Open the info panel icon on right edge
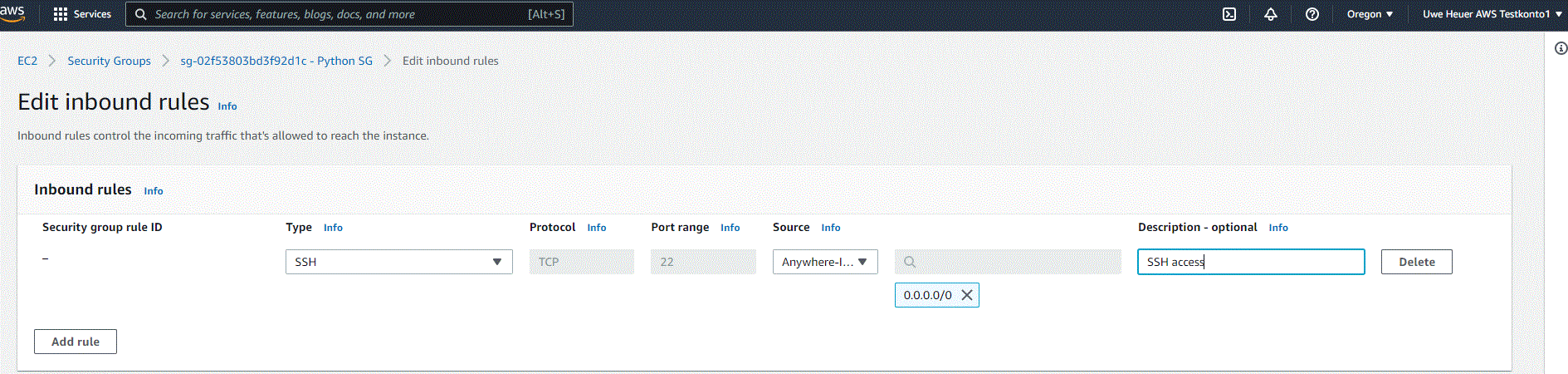 point(1560,49)
